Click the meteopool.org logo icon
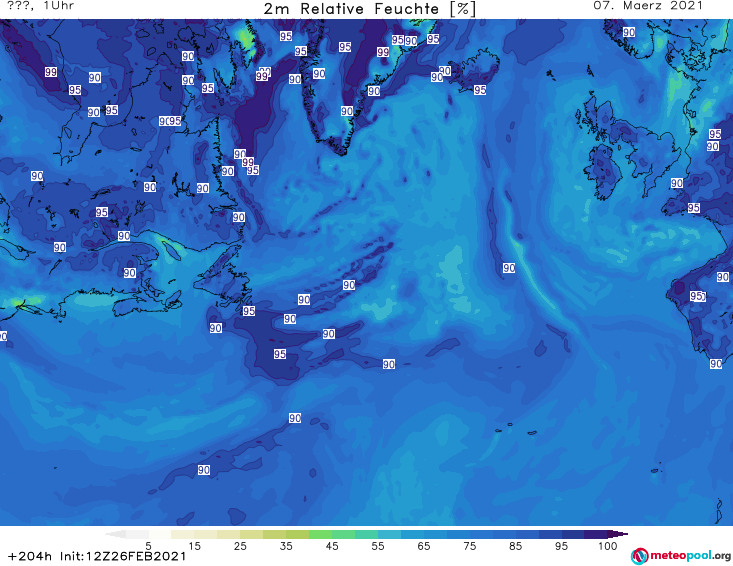 tap(640, 556)
